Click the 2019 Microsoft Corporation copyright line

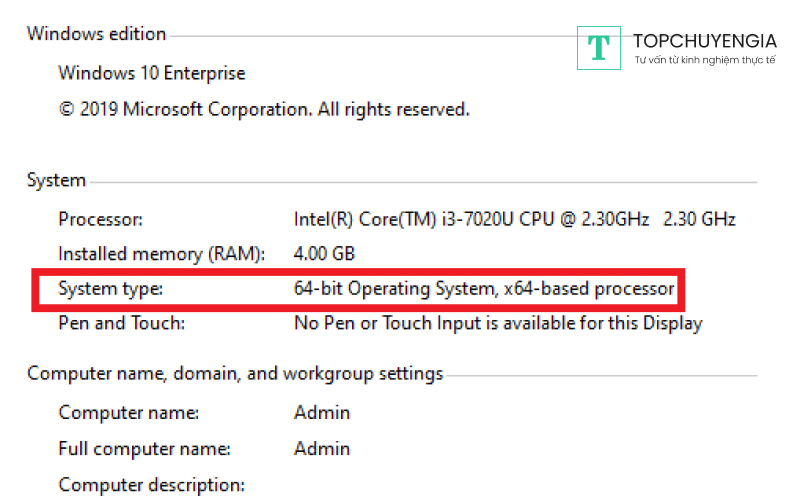coord(264,108)
